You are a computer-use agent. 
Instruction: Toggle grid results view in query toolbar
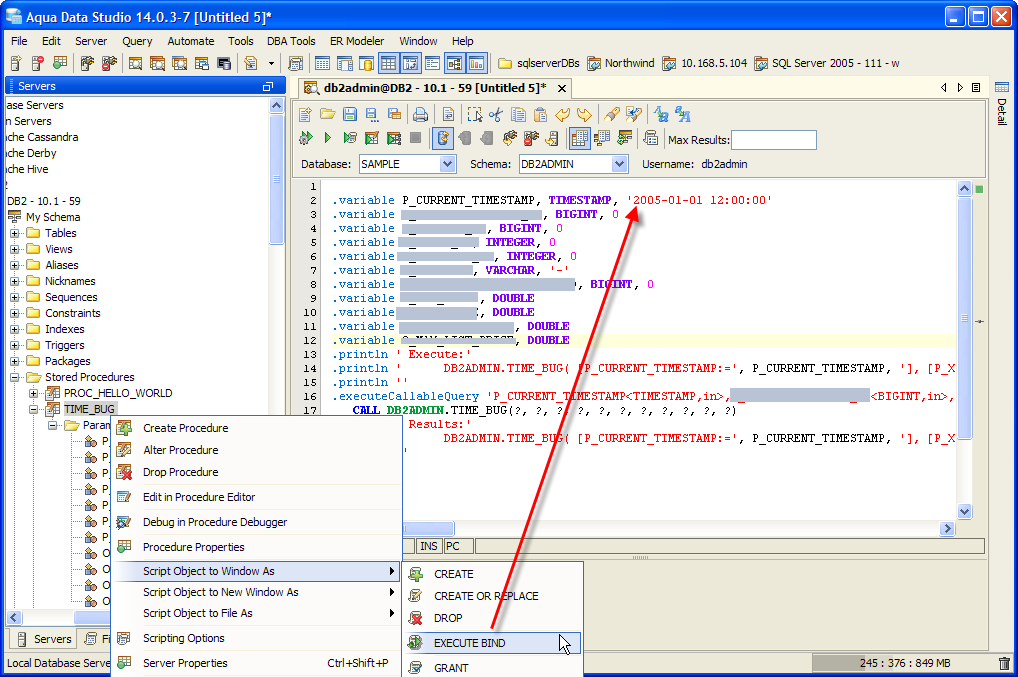[x=579, y=138]
